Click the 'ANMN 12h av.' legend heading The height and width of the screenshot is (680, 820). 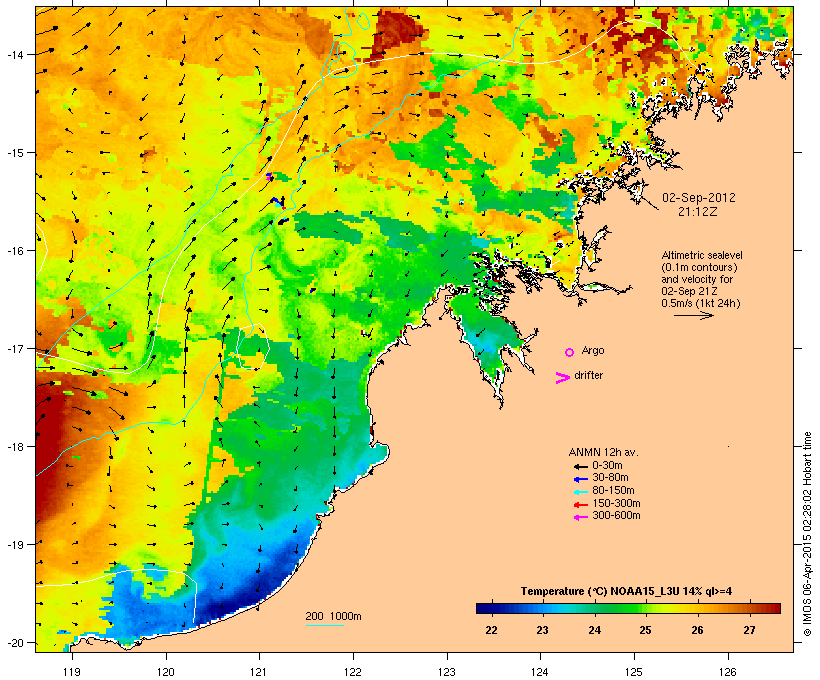point(603,452)
